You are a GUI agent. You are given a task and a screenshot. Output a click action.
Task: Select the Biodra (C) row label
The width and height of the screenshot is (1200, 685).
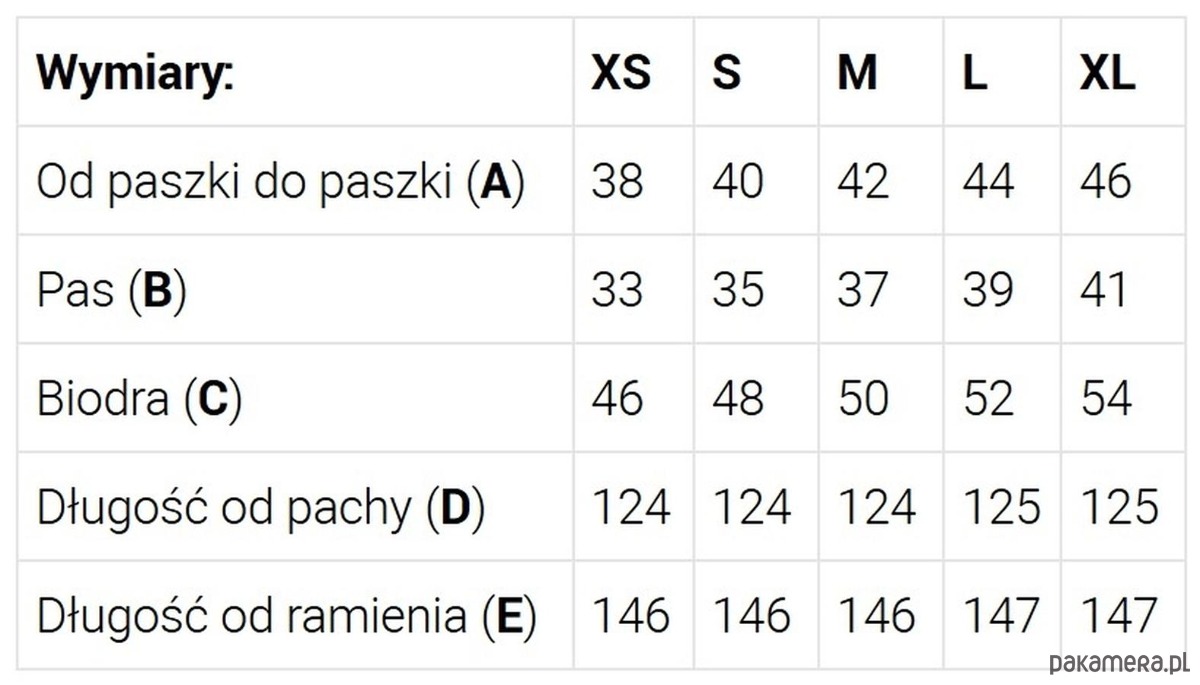139,398
